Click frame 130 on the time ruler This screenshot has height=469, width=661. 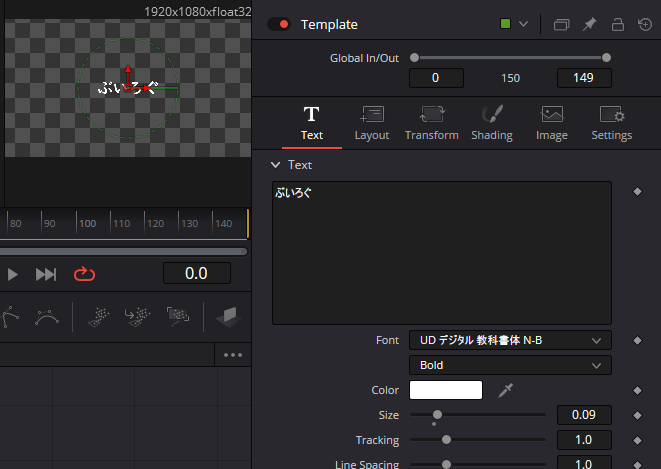point(189,223)
